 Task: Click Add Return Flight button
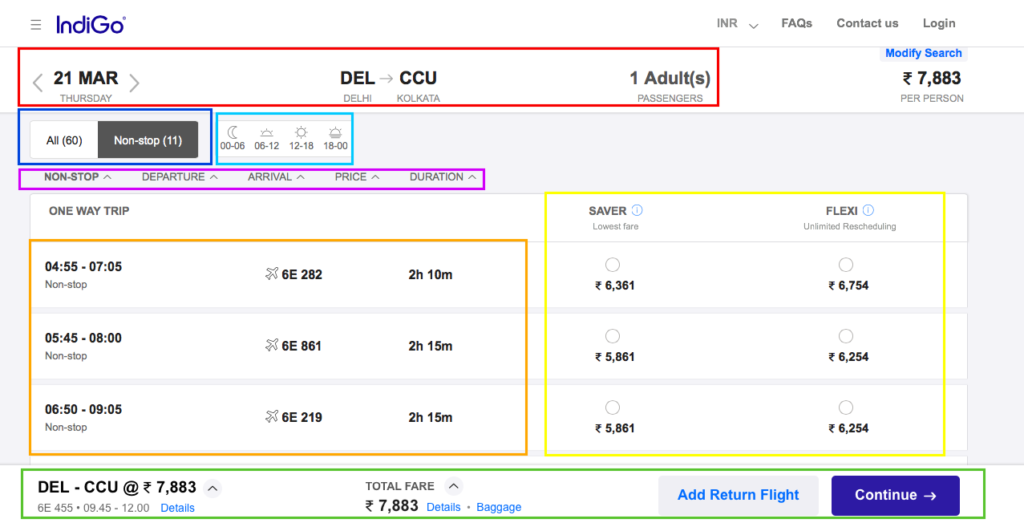pos(738,495)
